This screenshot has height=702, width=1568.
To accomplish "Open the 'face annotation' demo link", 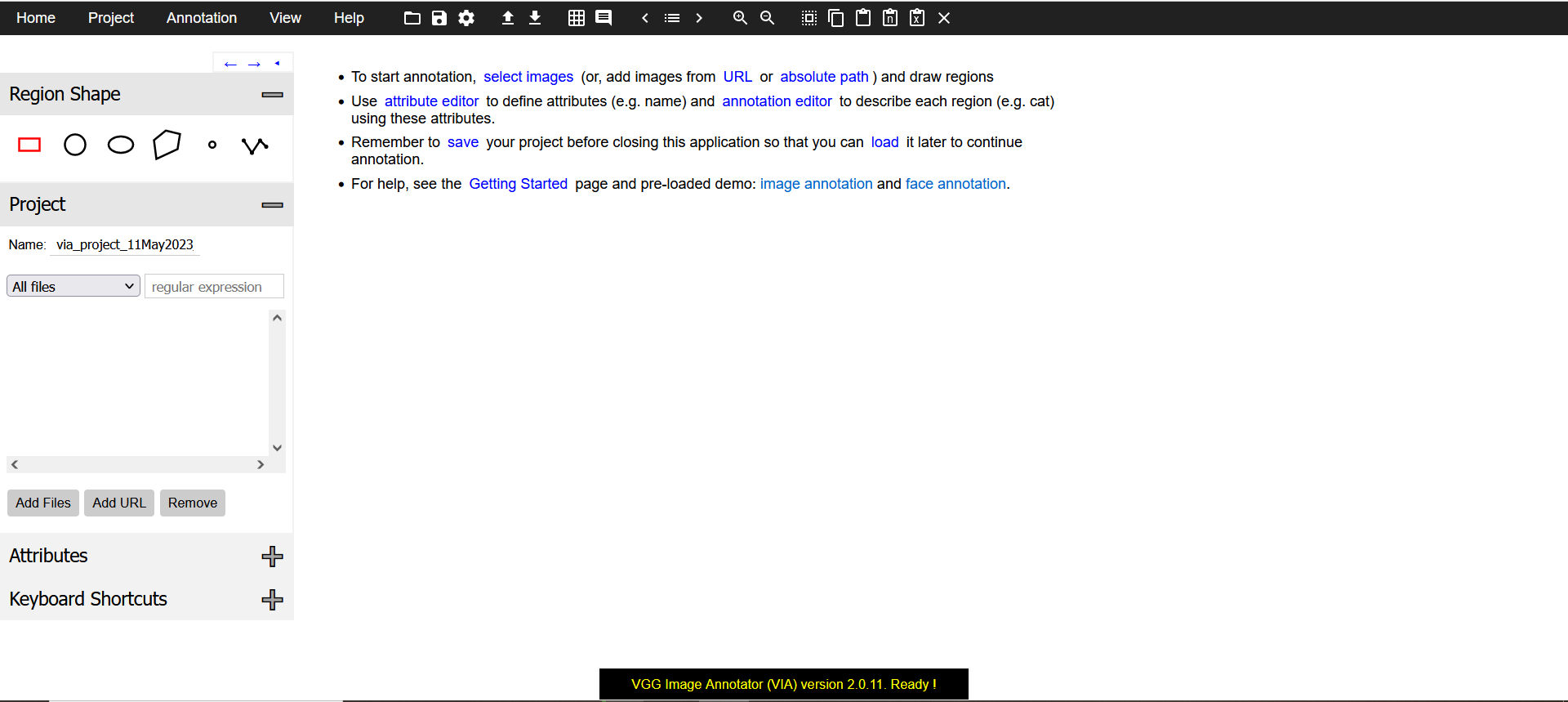I will (x=955, y=184).
